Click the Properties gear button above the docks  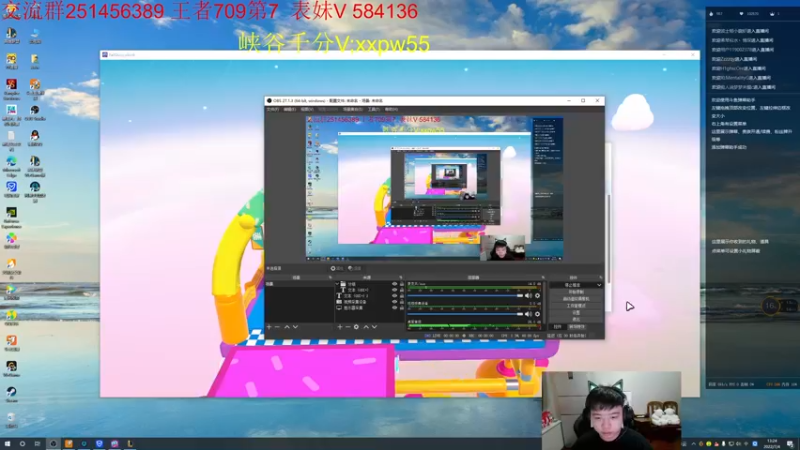[x=337, y=268]
